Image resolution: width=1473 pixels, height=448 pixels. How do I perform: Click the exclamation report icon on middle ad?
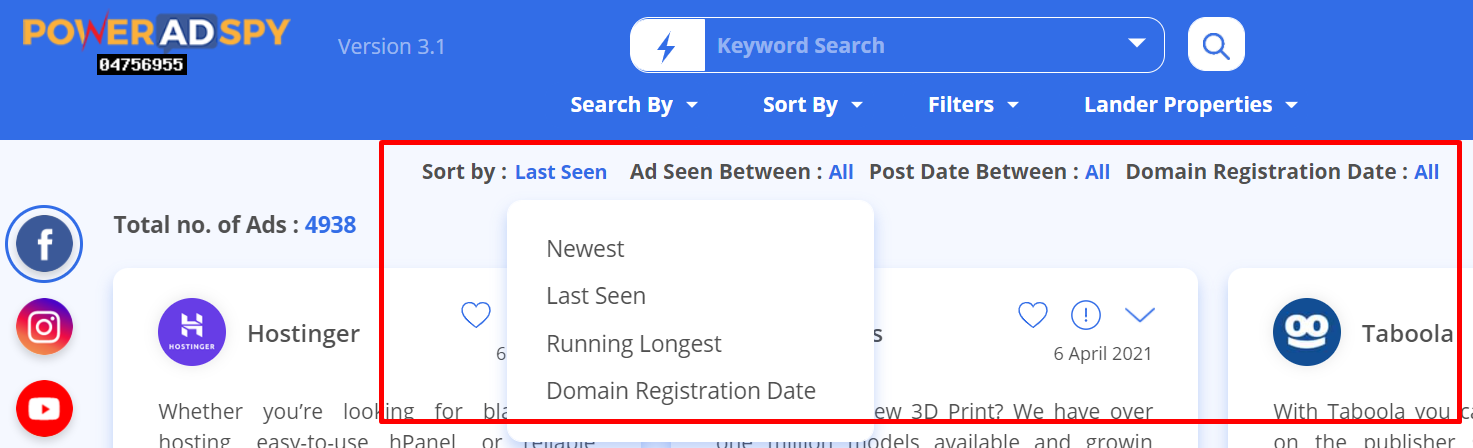pyautogui.click(x=1086, y=315)
